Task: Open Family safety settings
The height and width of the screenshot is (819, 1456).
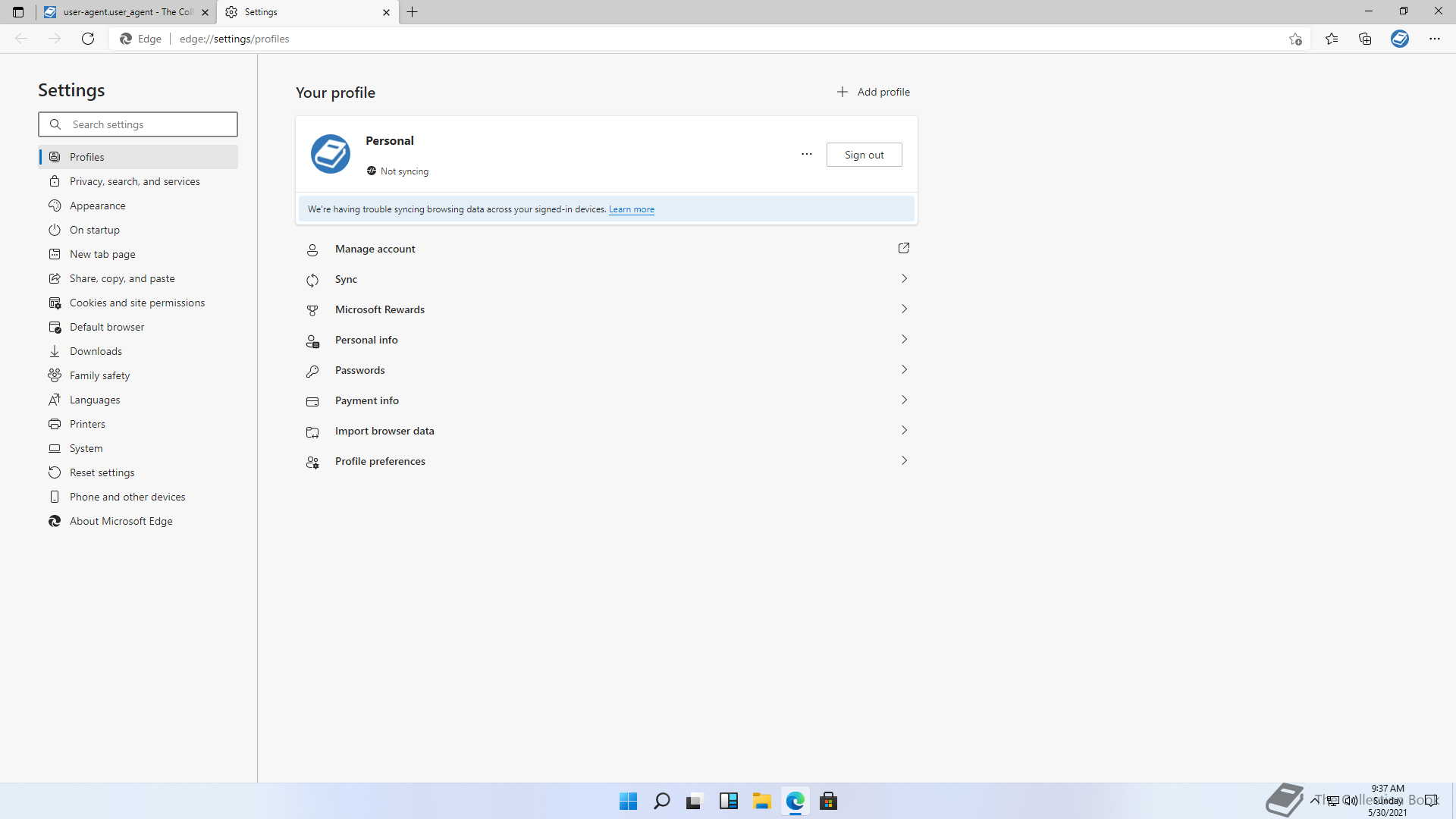Action: tap(138, 375)
